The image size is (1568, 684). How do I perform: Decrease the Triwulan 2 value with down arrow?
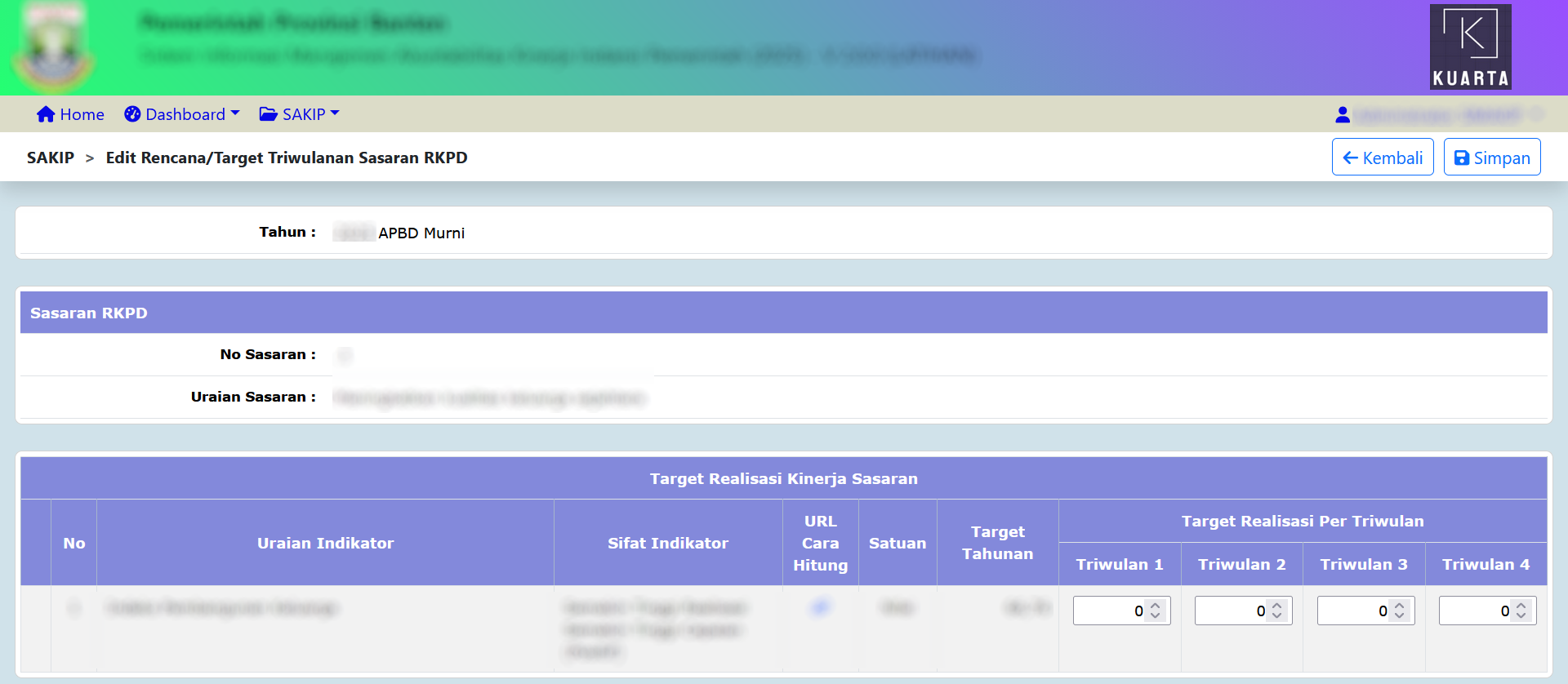point(1276,615)
